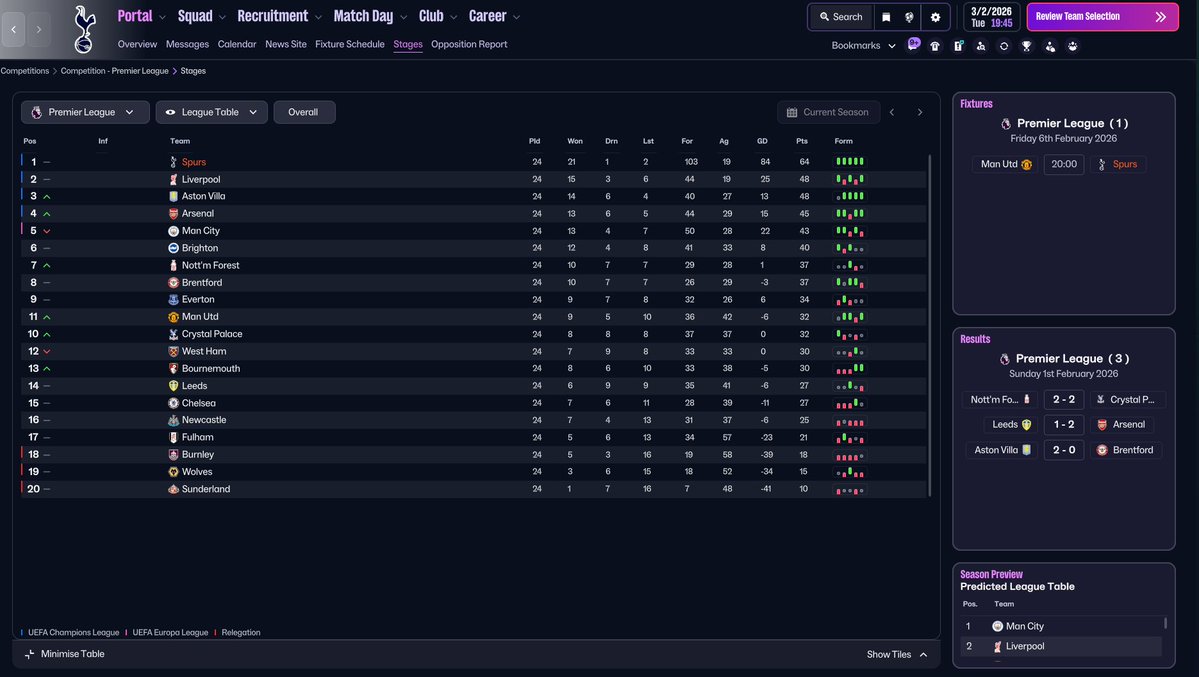Click the date and time display
1199x677 pixels.
click(992, 17)
